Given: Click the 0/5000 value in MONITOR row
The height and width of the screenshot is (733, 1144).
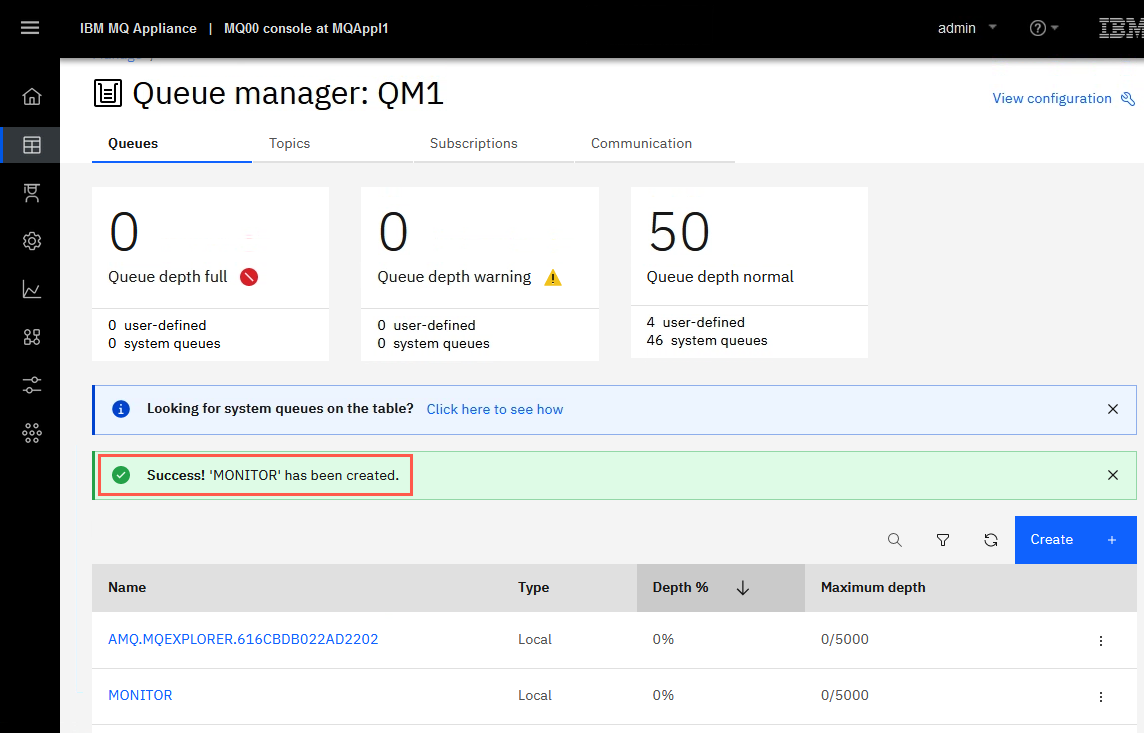Looking at the screenshot, I should tap(844, 695).
